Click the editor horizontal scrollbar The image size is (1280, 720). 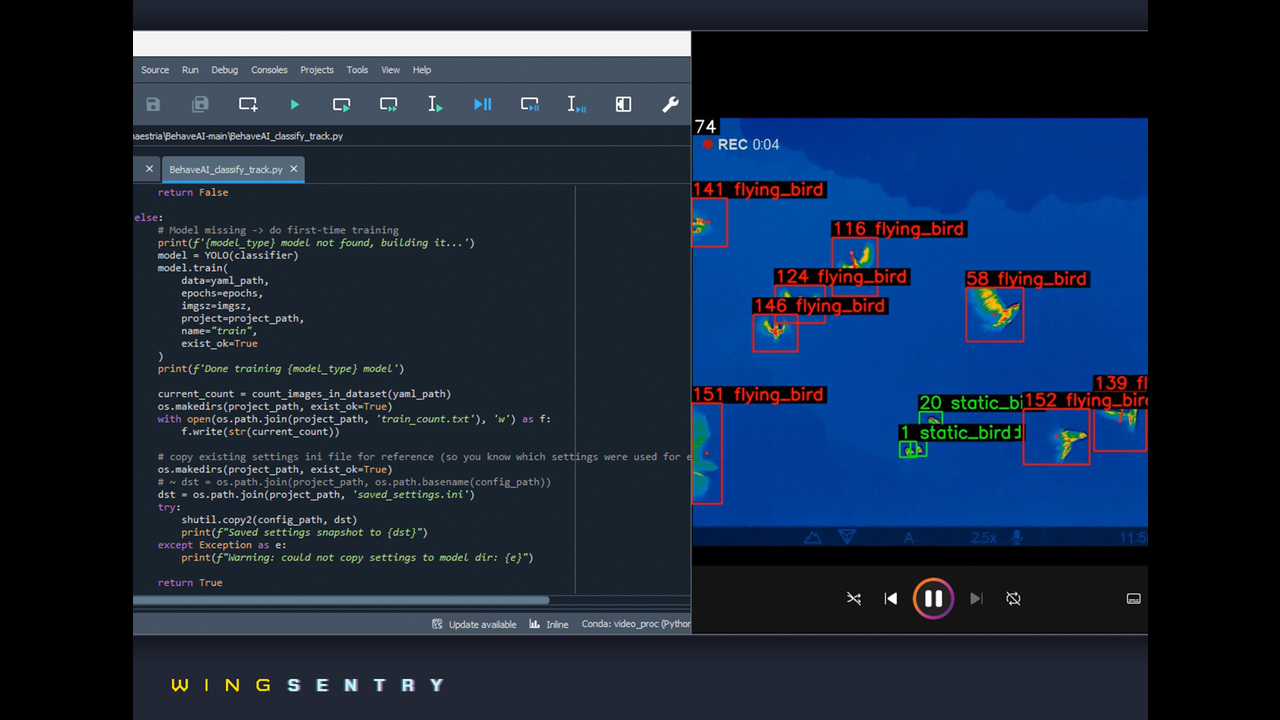click(341, 601)
